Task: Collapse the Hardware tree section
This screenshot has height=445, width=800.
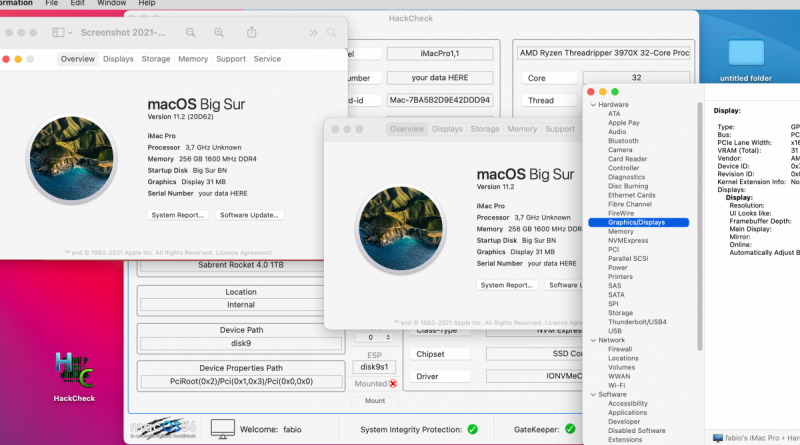Action: [593, 104]
